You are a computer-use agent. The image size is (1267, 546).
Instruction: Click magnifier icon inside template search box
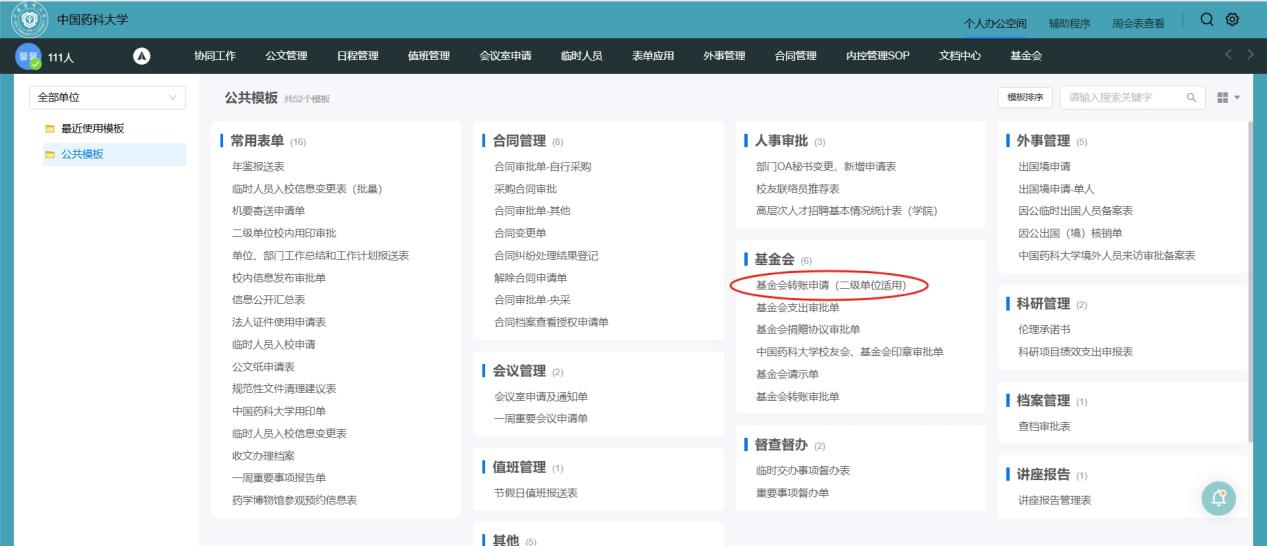1190,97
